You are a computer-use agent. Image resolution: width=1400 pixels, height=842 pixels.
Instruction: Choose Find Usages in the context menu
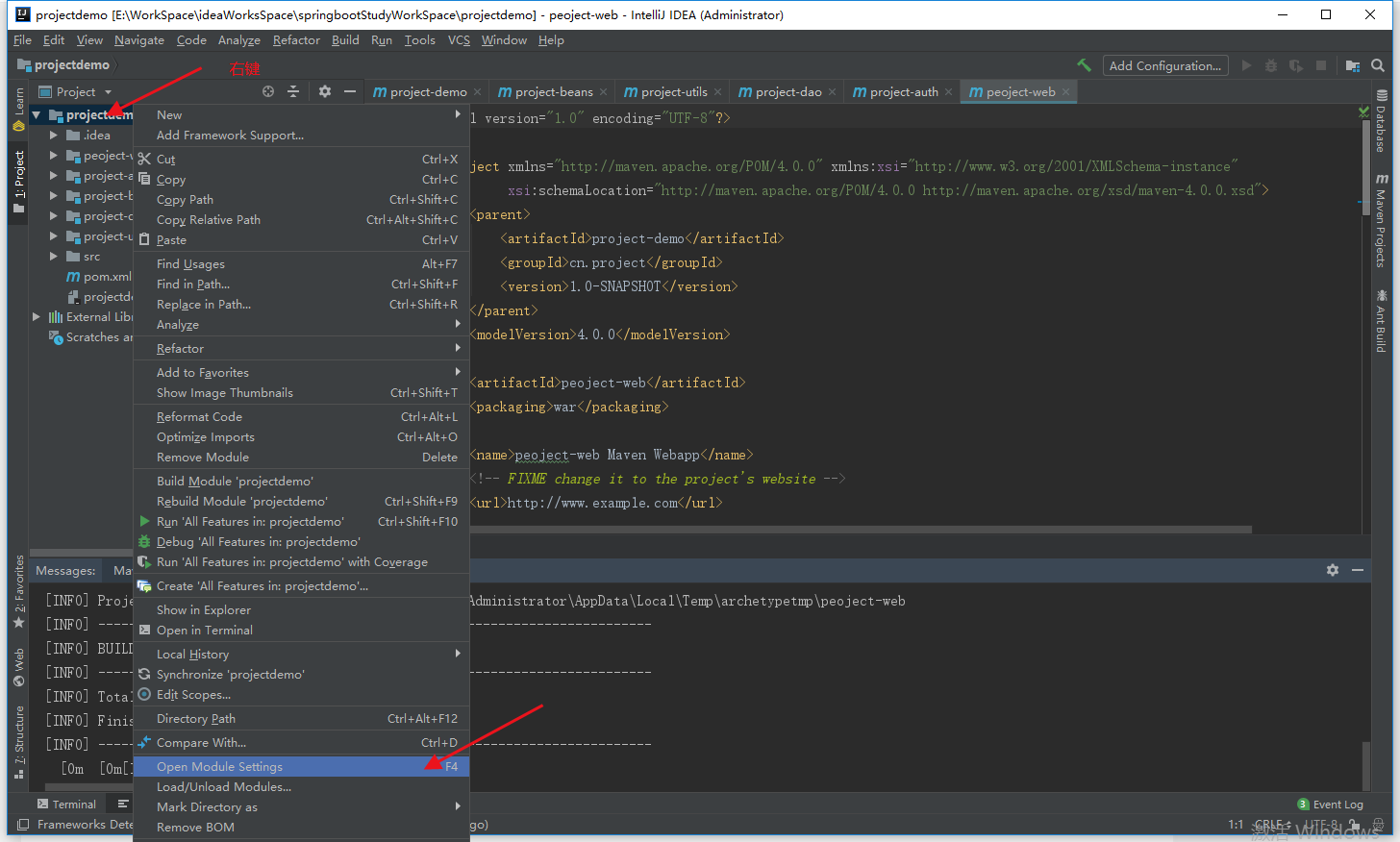click(x=301, y=264)
